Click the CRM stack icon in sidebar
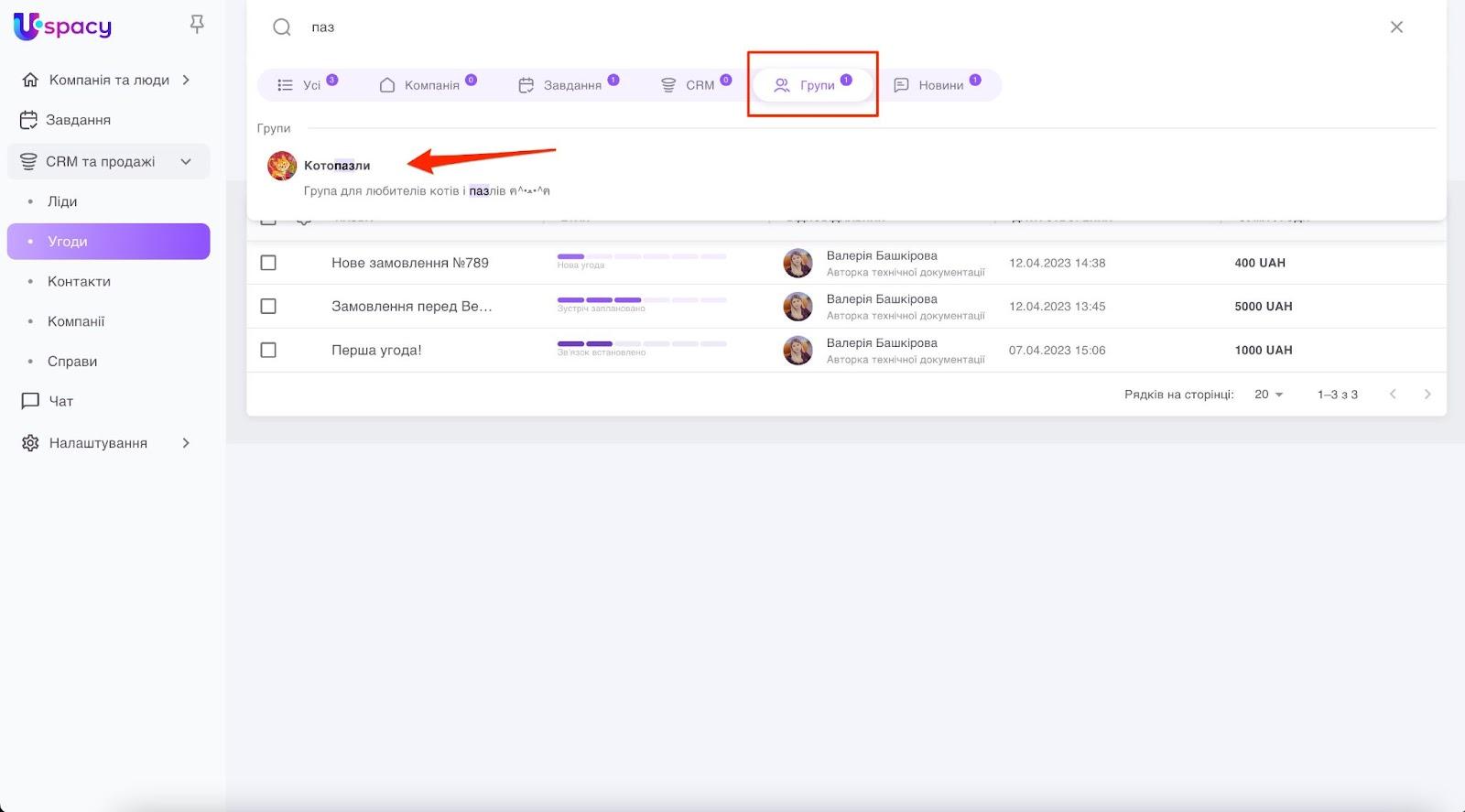 point(29,162)
